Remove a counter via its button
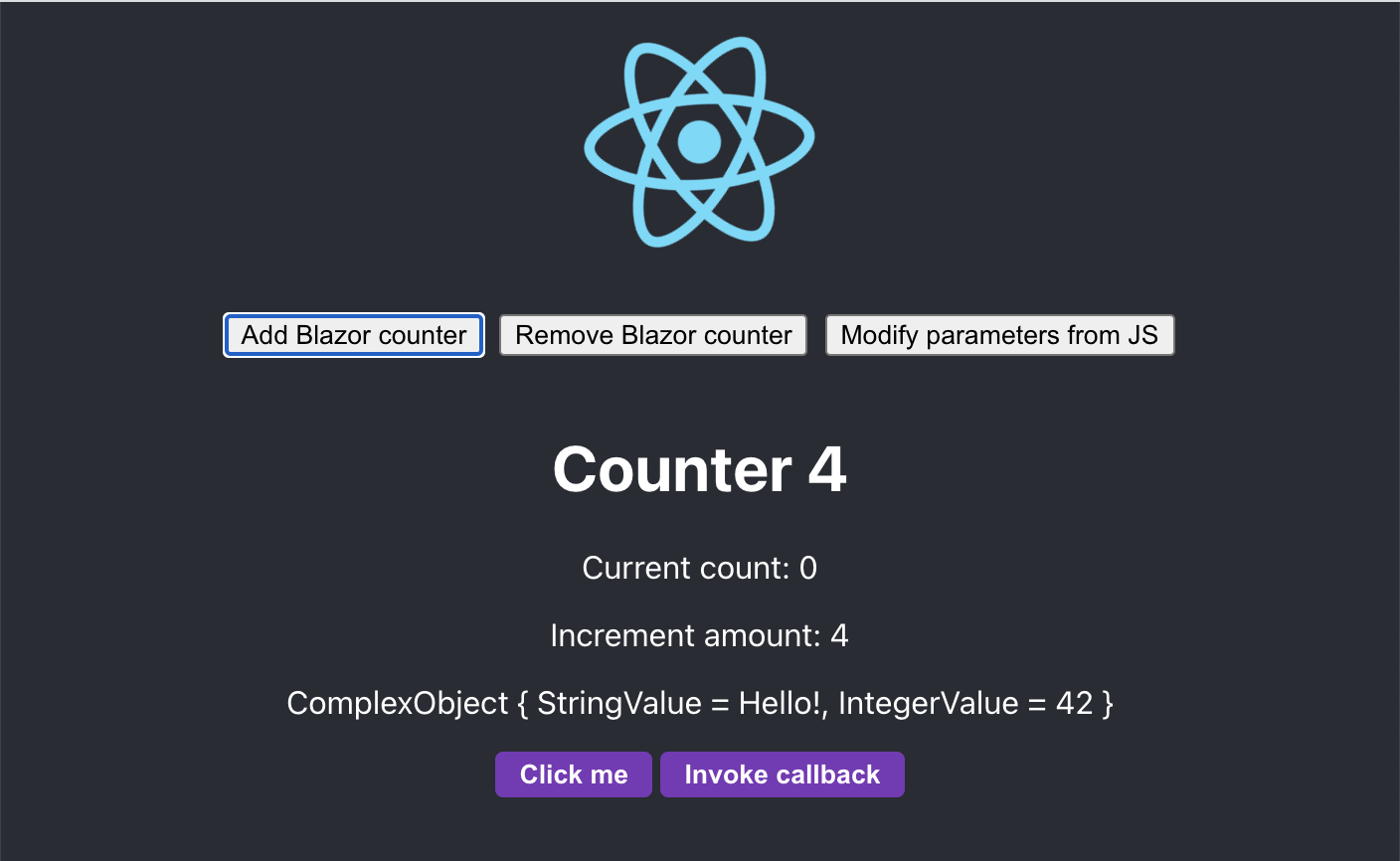The image size is (1400, 861). click(x=652, y=335)
